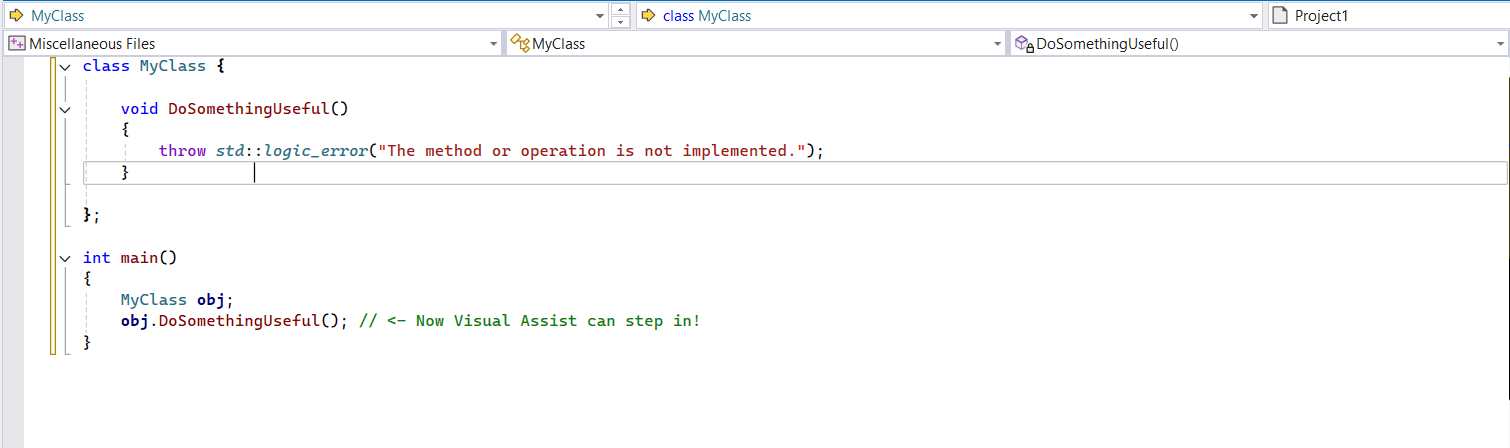
Task: Open the DoSomethingUseful() members dropdown
Action: [1500, 44]
